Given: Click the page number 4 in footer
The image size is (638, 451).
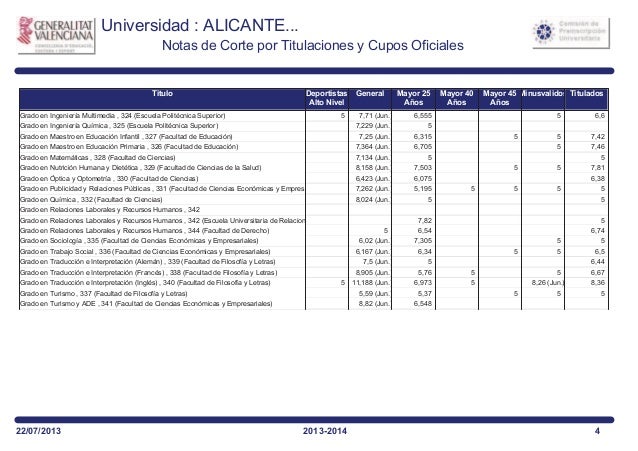Looking at the screenshot, I should point(597,431).
